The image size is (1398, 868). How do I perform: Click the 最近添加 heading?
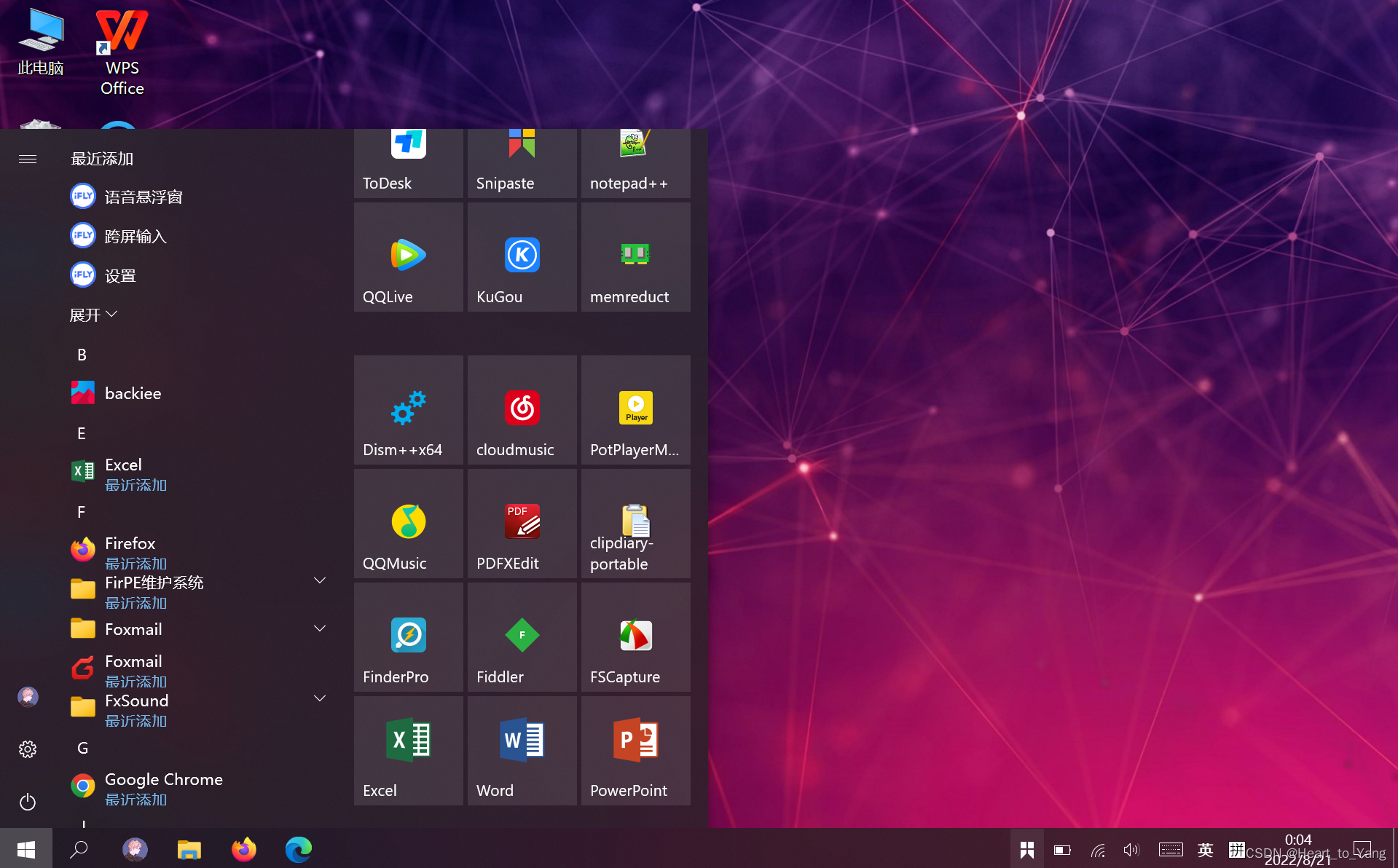click(x=102, y=159)
